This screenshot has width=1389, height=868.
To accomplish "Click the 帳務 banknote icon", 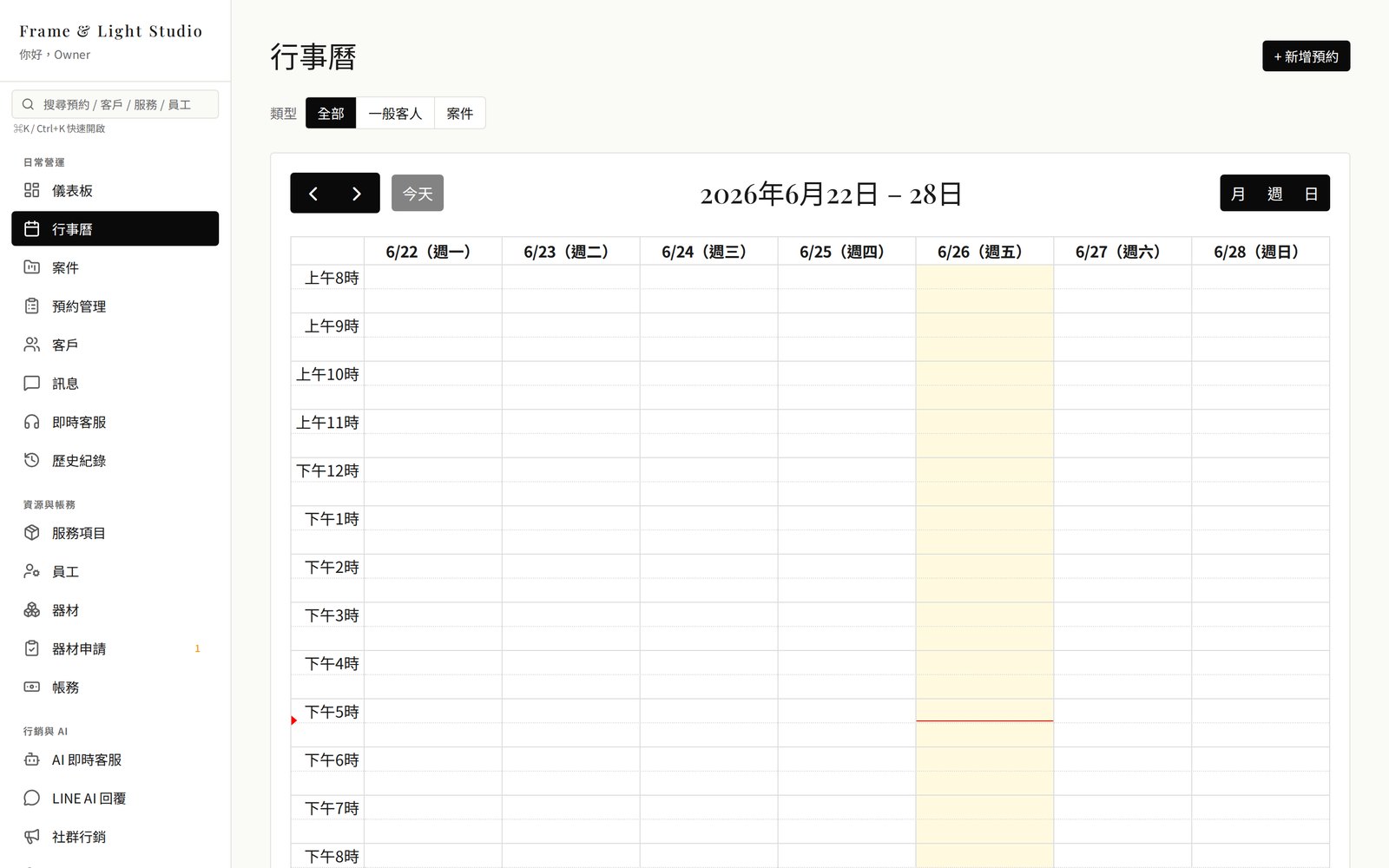I will 32,687.
